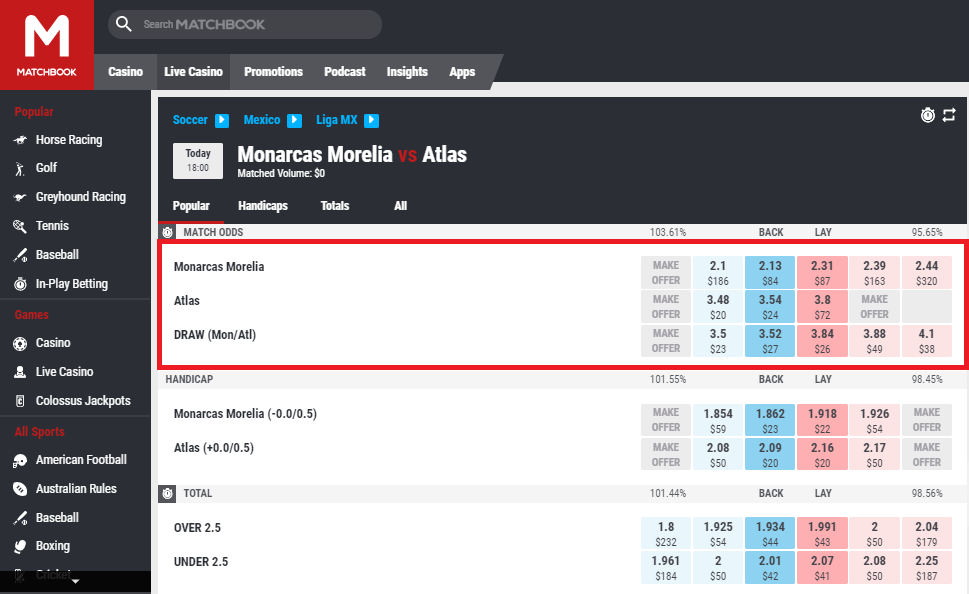The image size is (969, 594).
Task: Back Over 2.5 at 1.934
Action: point(770,533)
